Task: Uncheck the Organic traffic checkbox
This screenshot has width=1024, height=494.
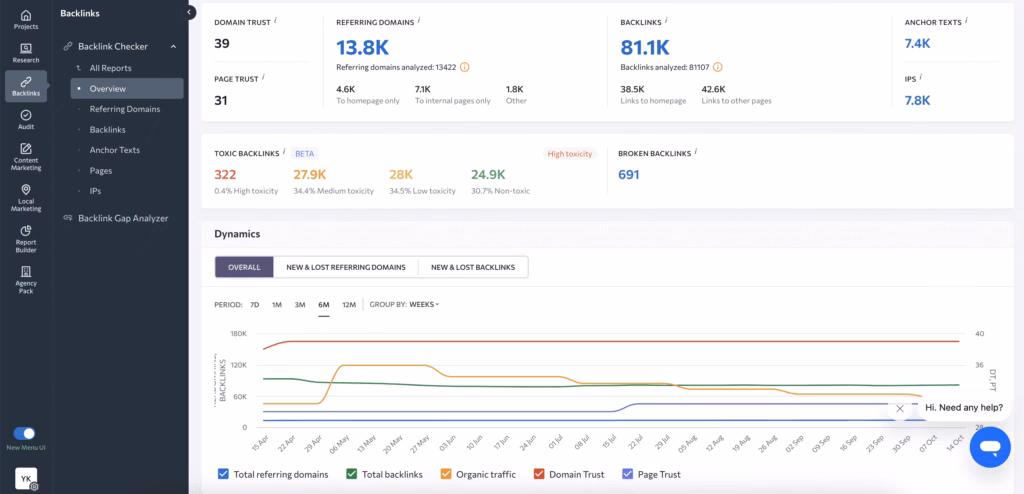Action: pyautogui.click(x=445, y=474)
